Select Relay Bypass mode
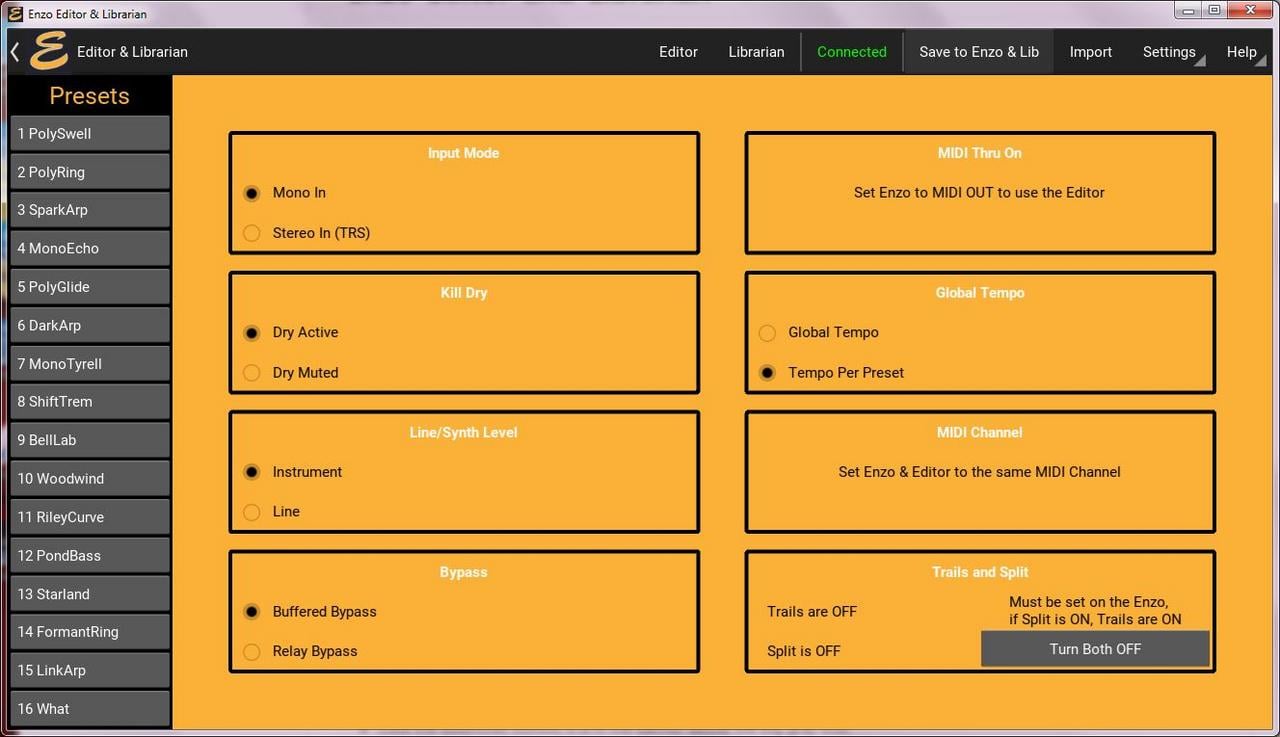Viewport: 1280px width, 737px height. point(252,652)
